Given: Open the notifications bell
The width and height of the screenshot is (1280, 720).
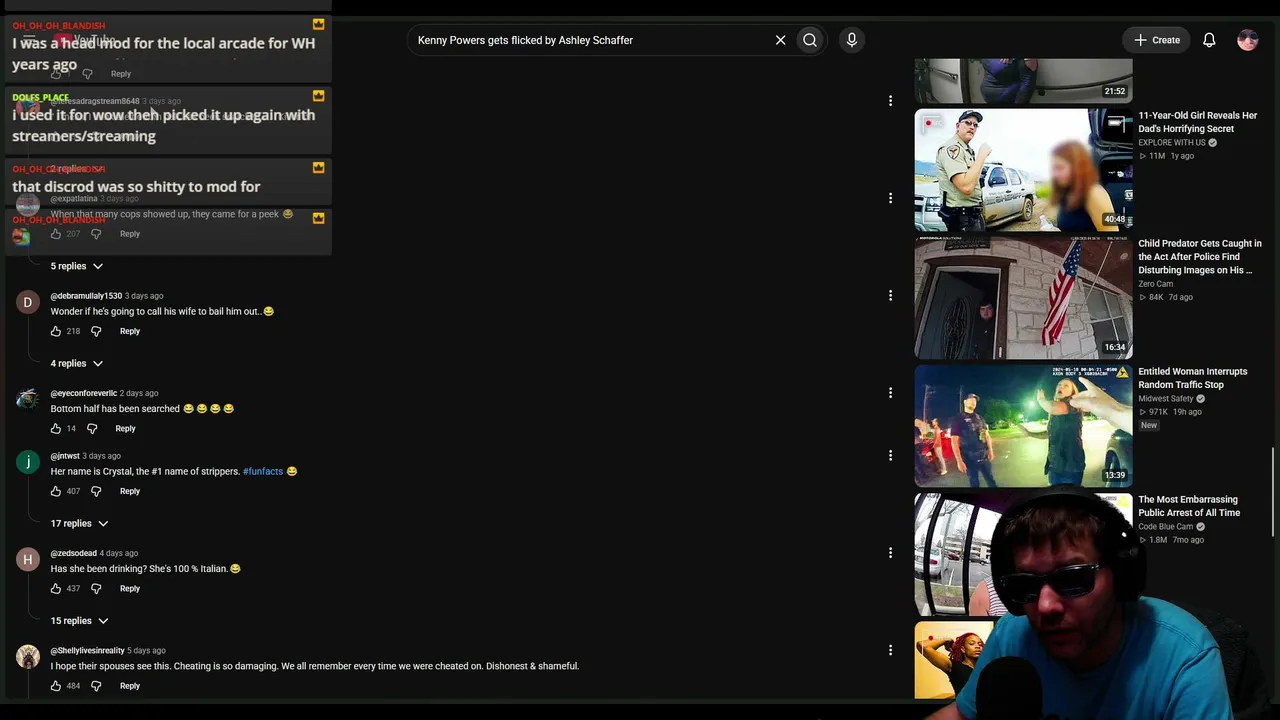Looking at the screenshot, I should click(1209, 40).
